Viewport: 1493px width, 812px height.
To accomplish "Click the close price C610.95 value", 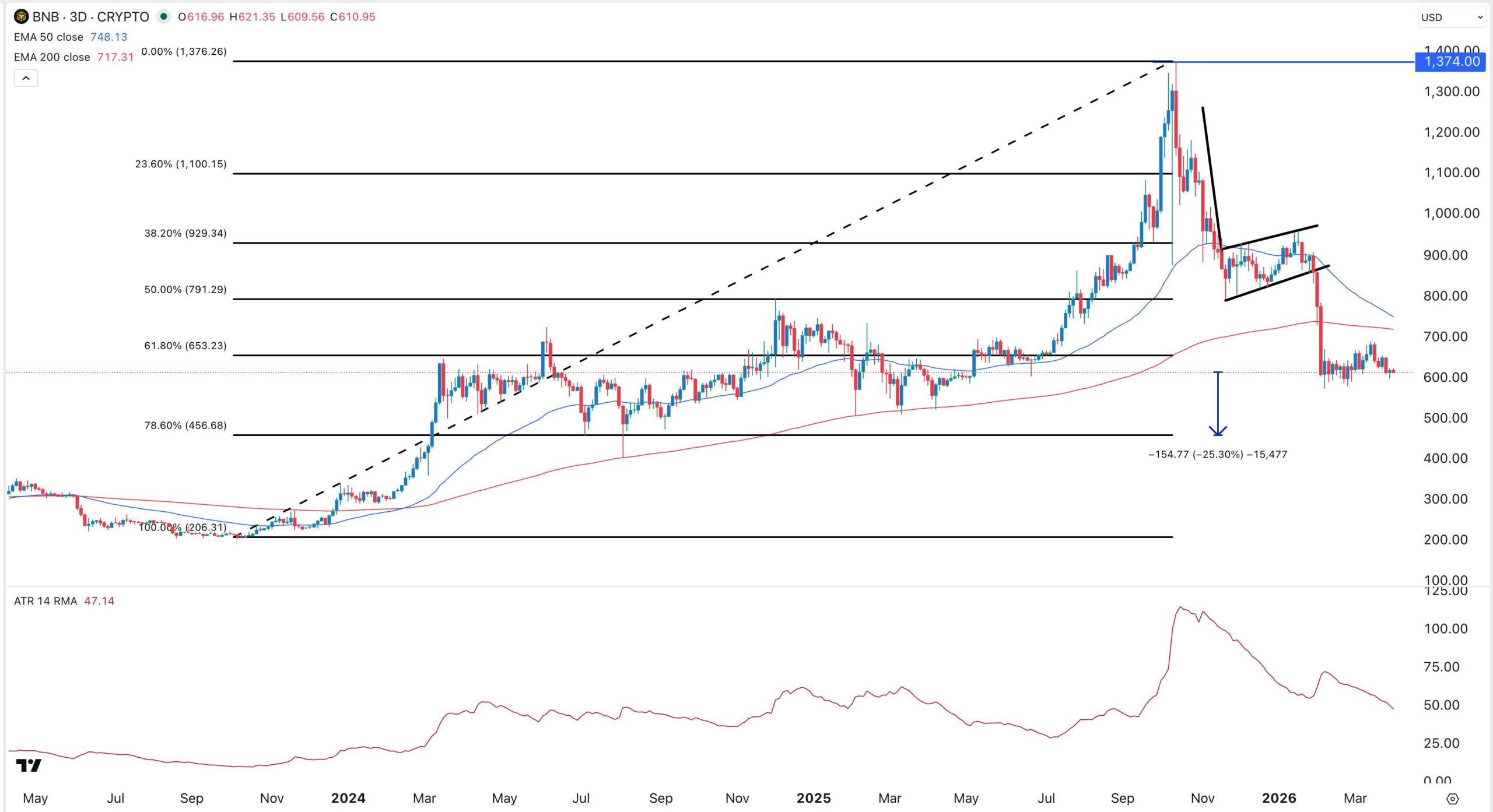I will 353,17.
